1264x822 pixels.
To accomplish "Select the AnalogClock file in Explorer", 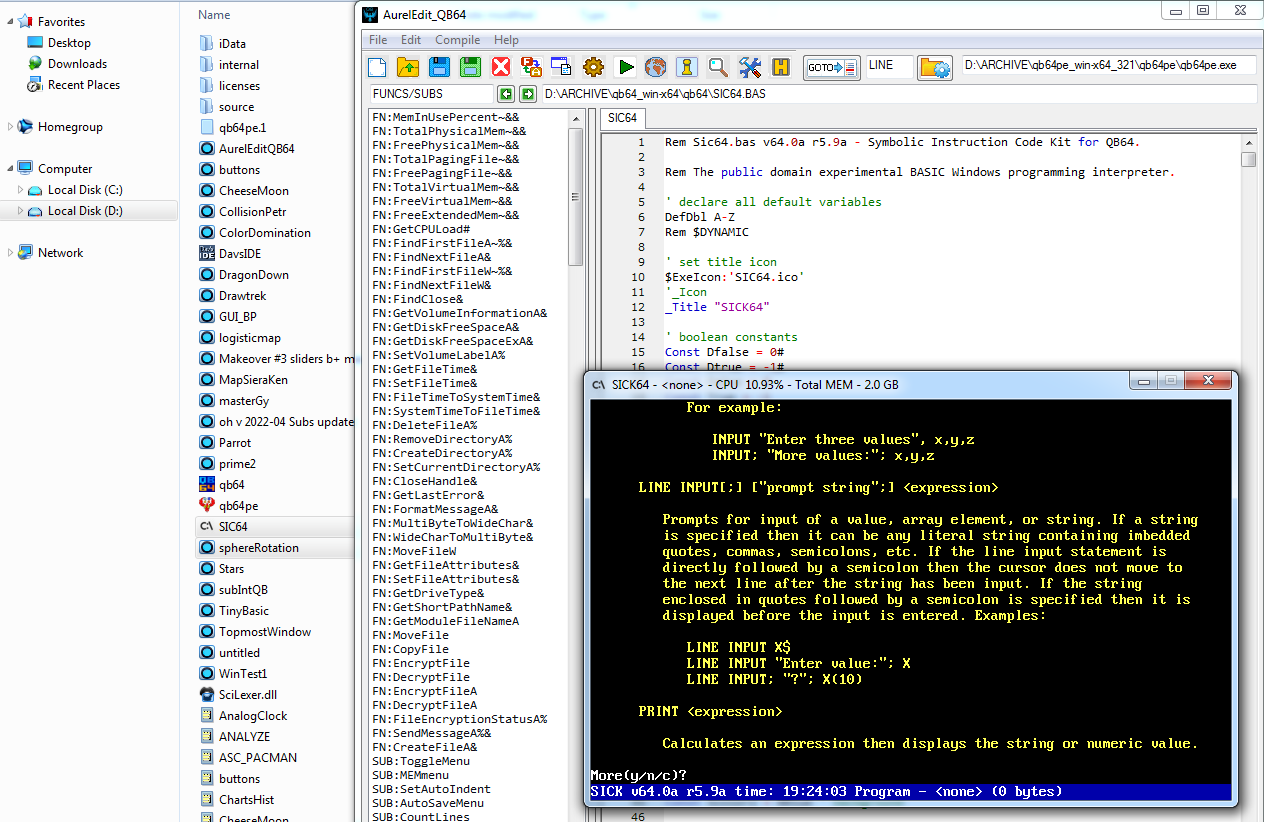I will 253,716.
